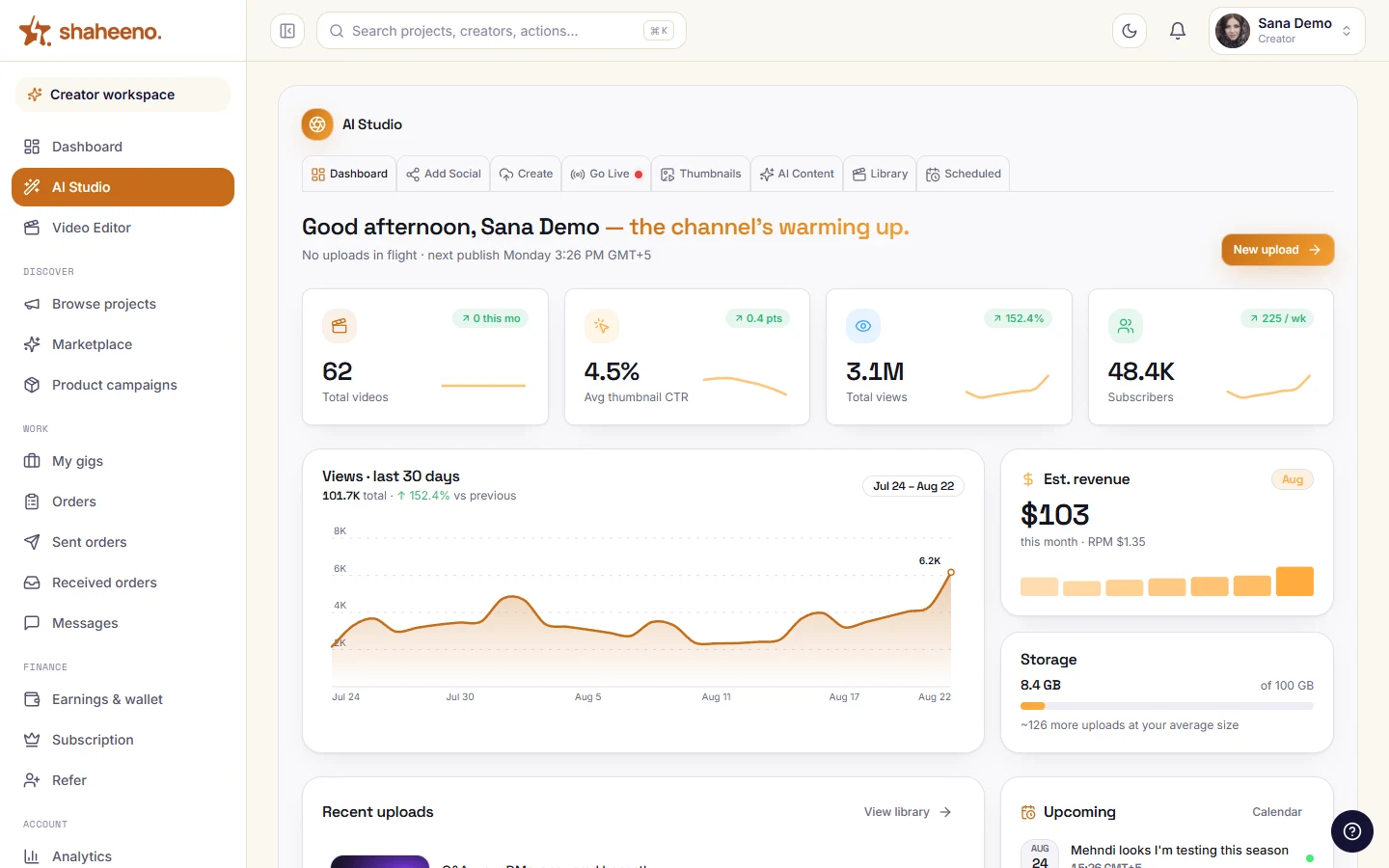This screenshot has height=868, width=1389.
Task: Open Subscription page
Action: point(123,740)
